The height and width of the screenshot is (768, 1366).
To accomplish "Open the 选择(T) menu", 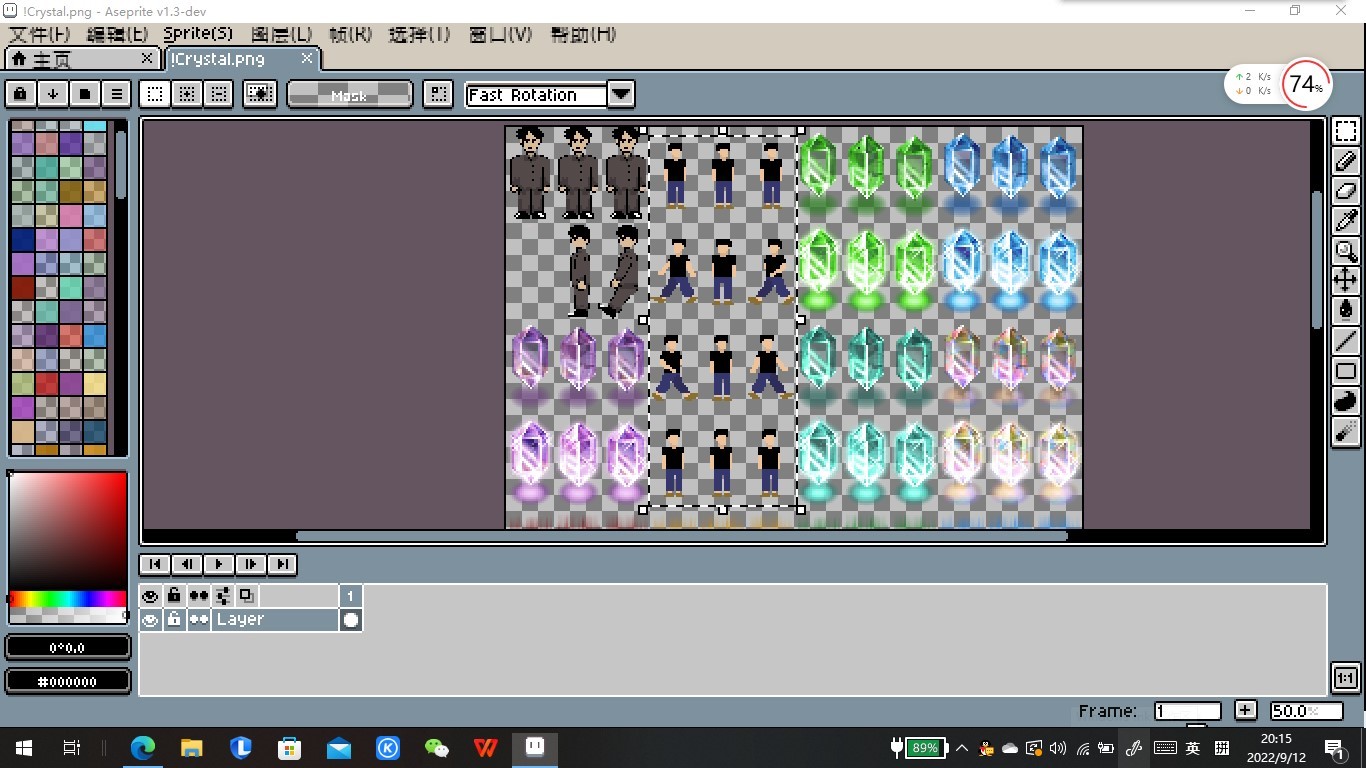I will [419, 34].
